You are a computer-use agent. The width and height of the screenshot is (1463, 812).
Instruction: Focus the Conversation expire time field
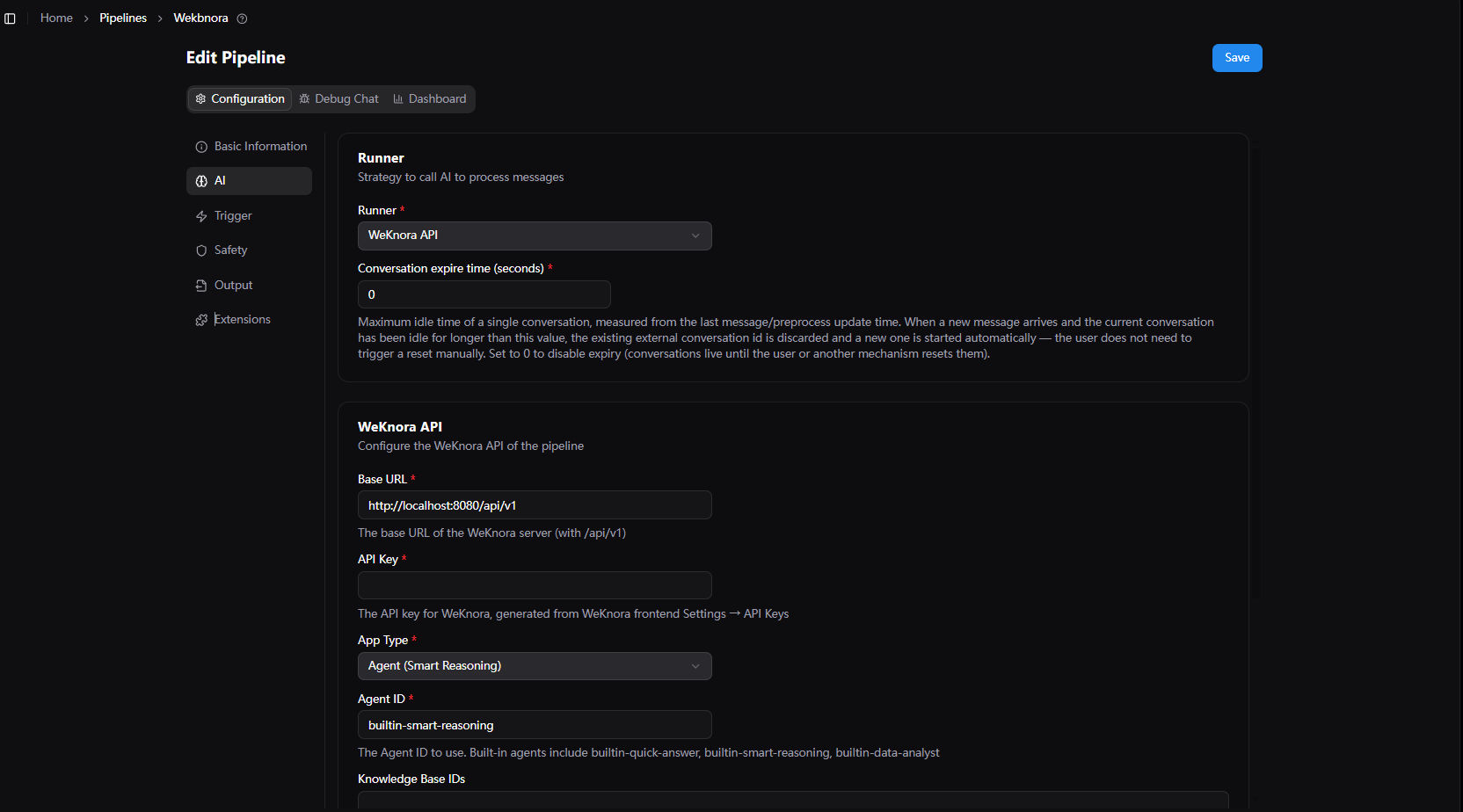pyautogui.click(x=484, y=294)
